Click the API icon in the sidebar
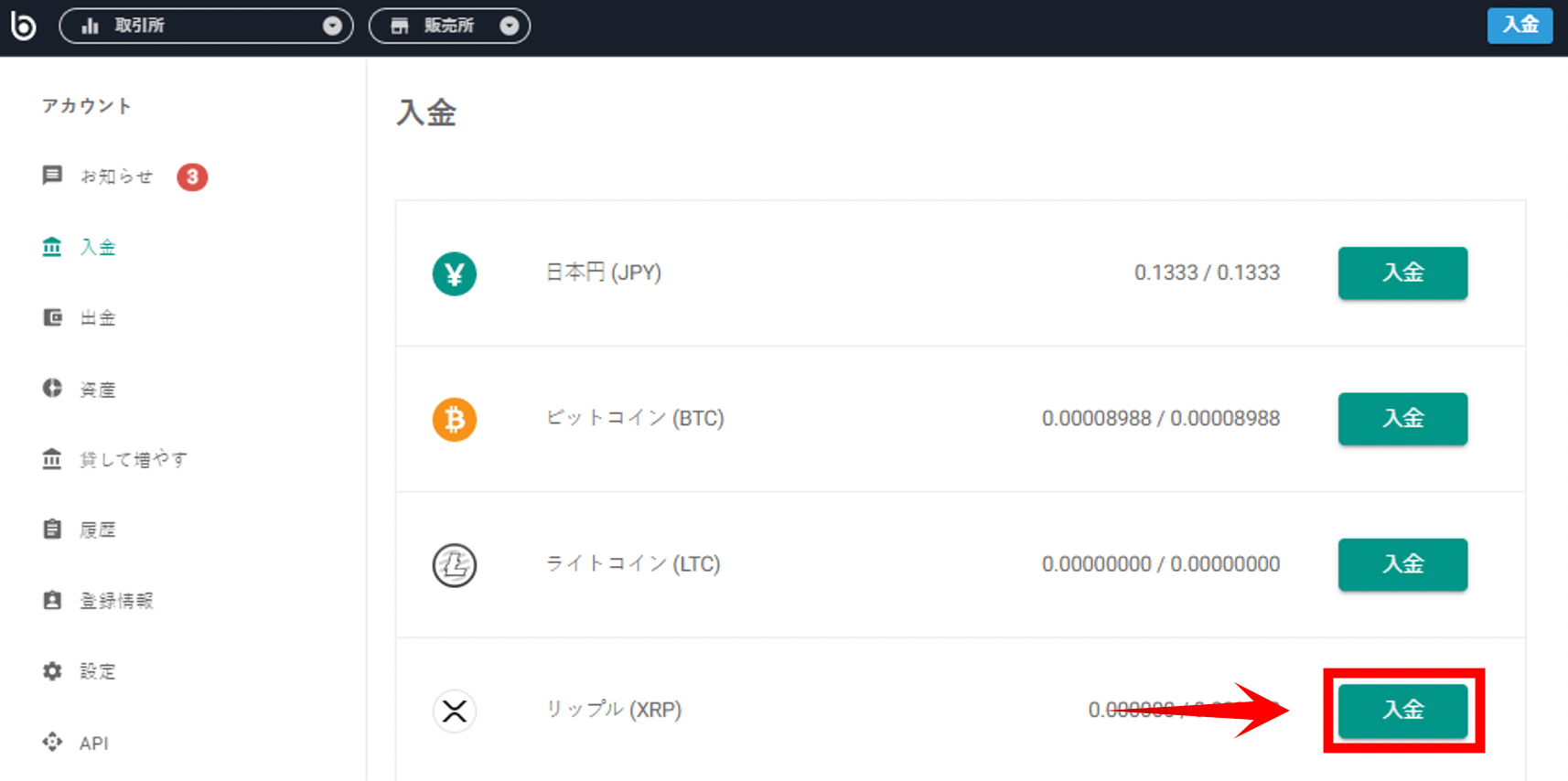1568x781 pixels. pyautogui.click(x=52, y=742)
